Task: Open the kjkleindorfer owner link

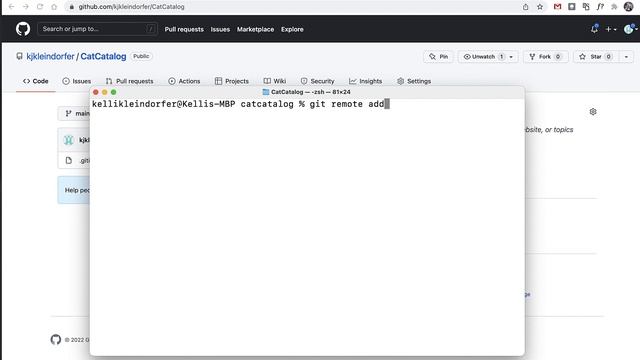Action: [x=50, y=56]
